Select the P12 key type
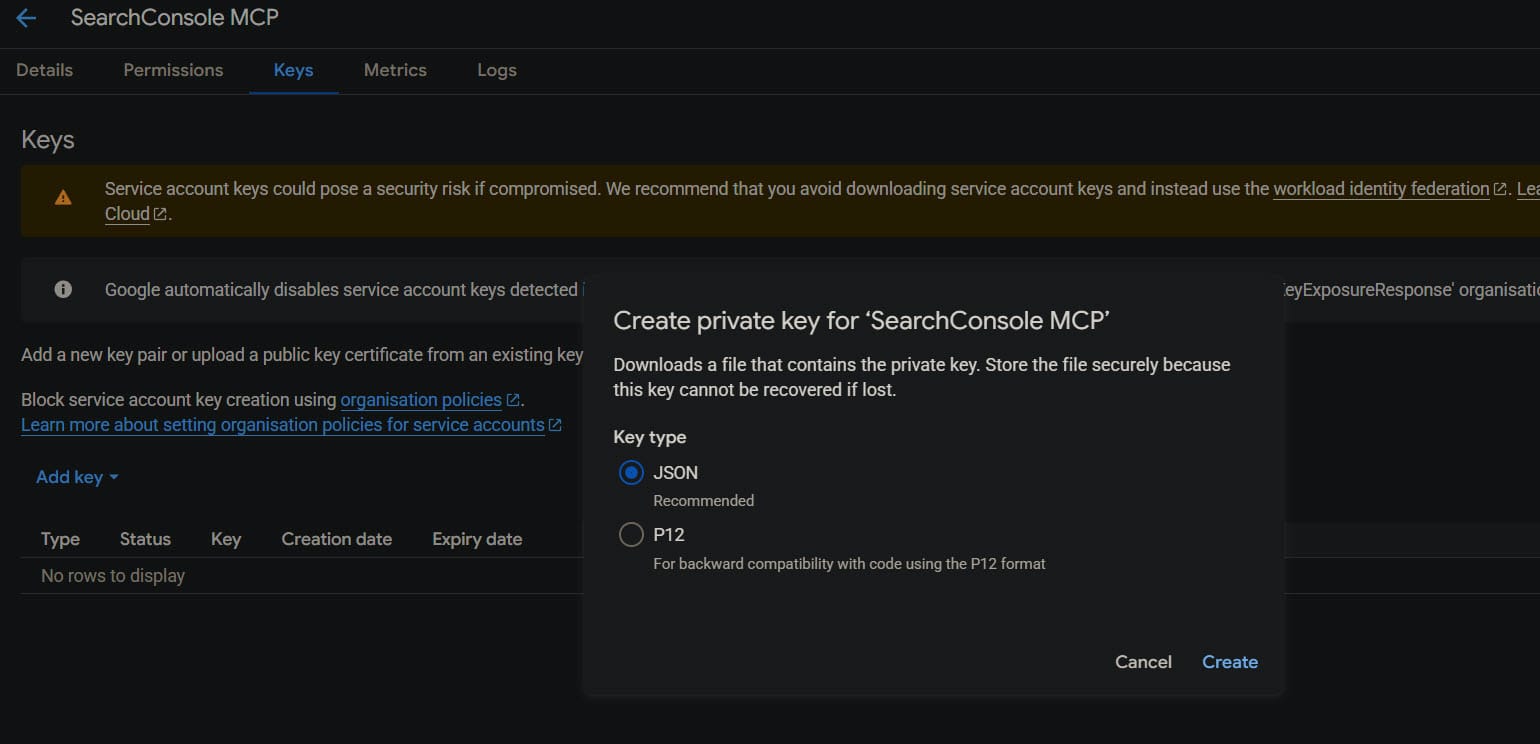 tap(631, 535)
